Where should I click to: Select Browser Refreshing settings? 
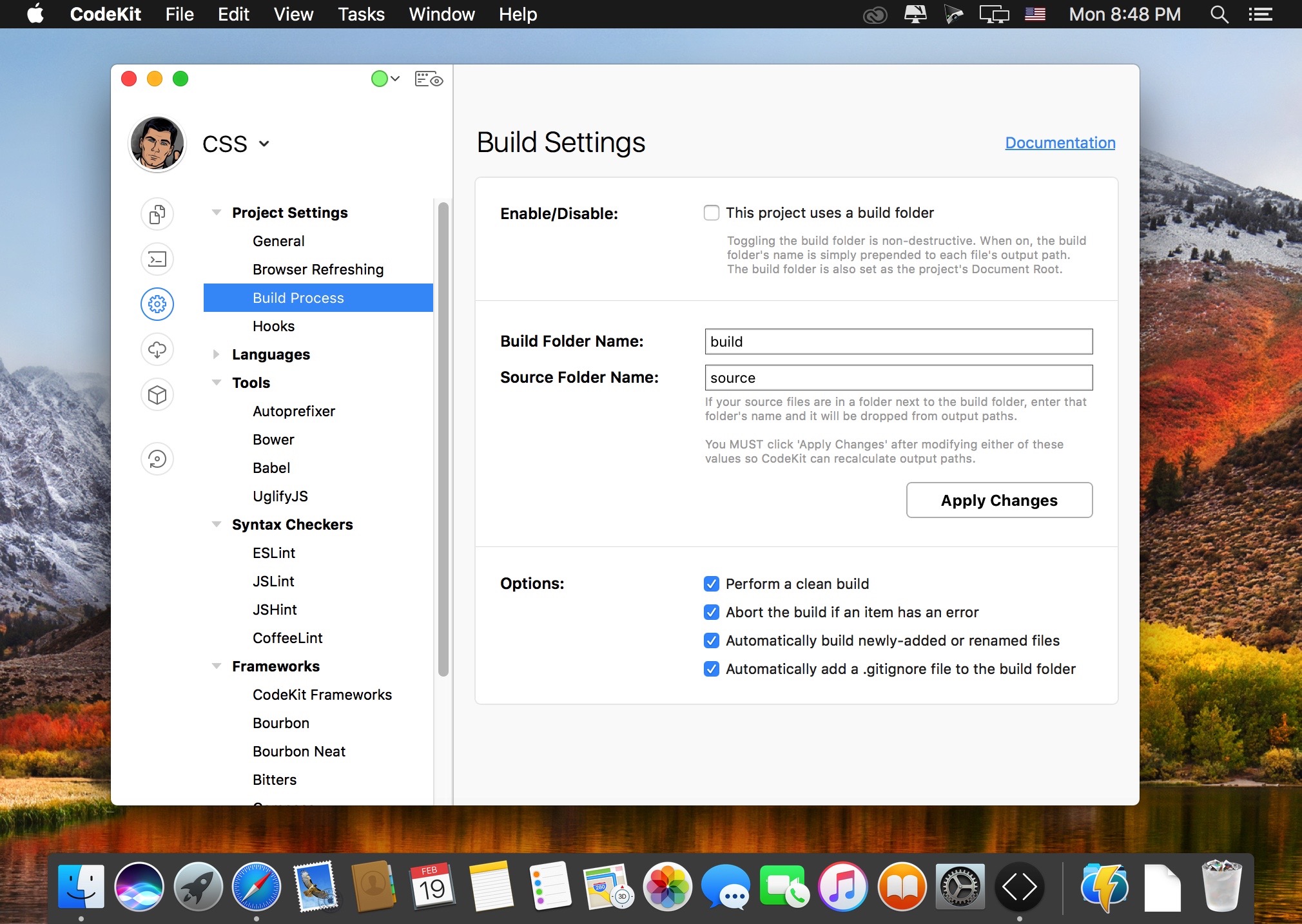coord(318,269)
